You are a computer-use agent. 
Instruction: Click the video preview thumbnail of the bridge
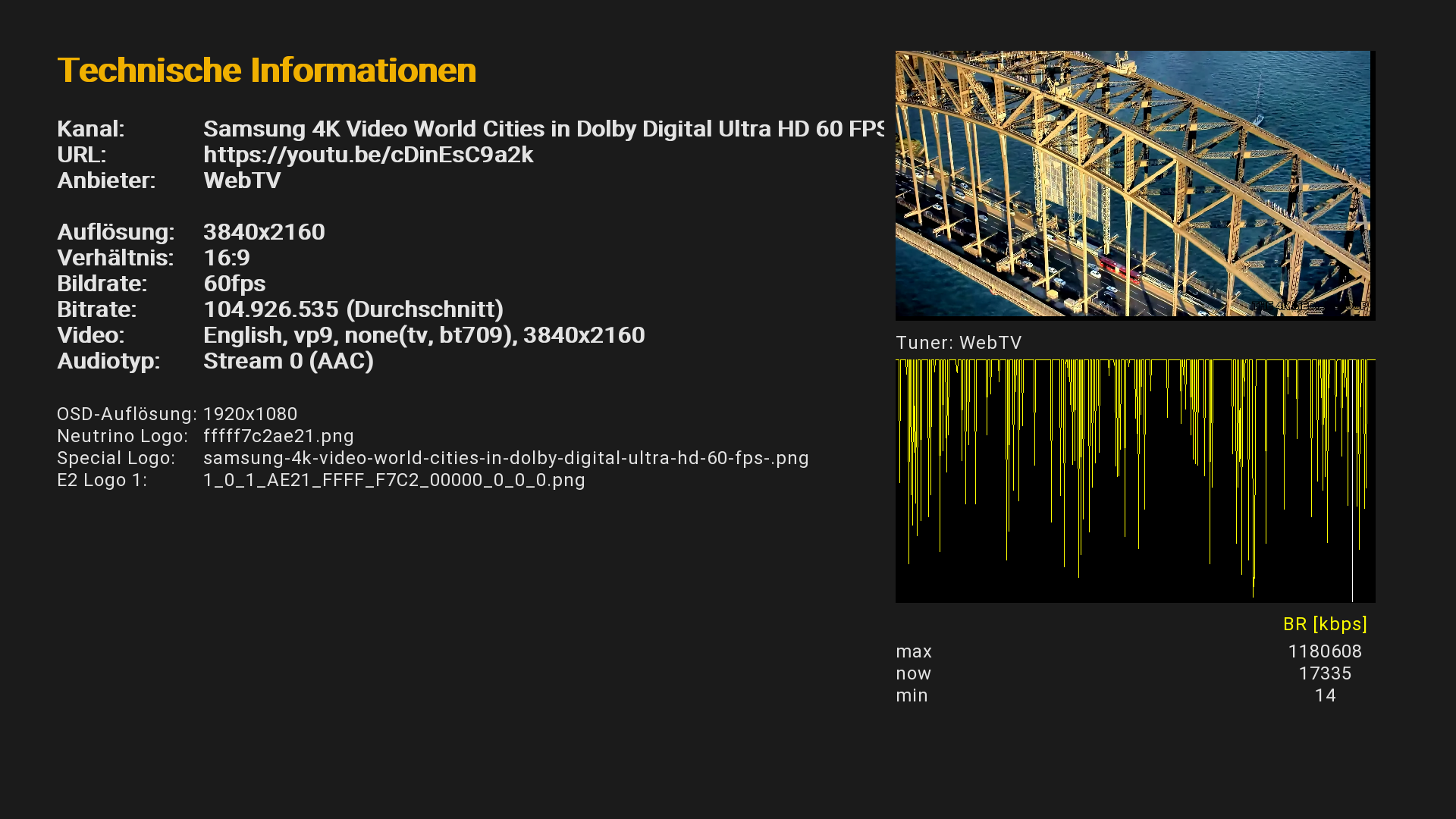[x=1134, y=184]
